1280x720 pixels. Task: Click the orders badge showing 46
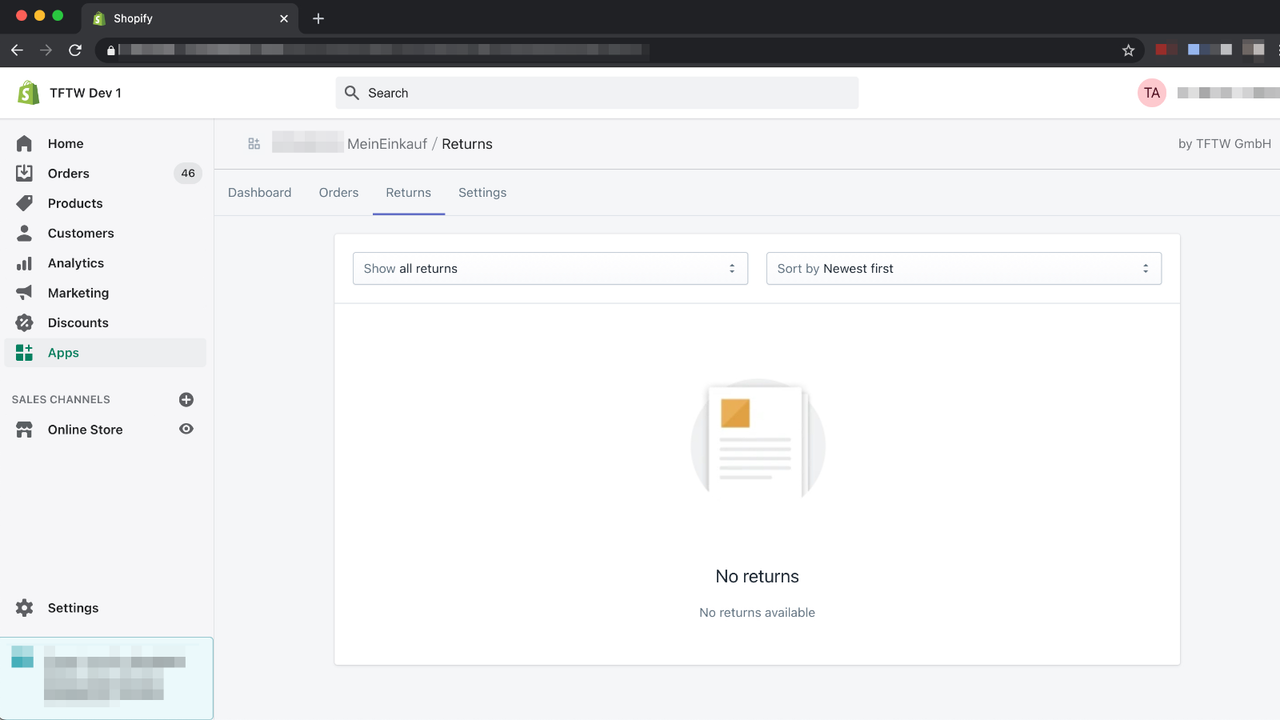pos(187,173)
